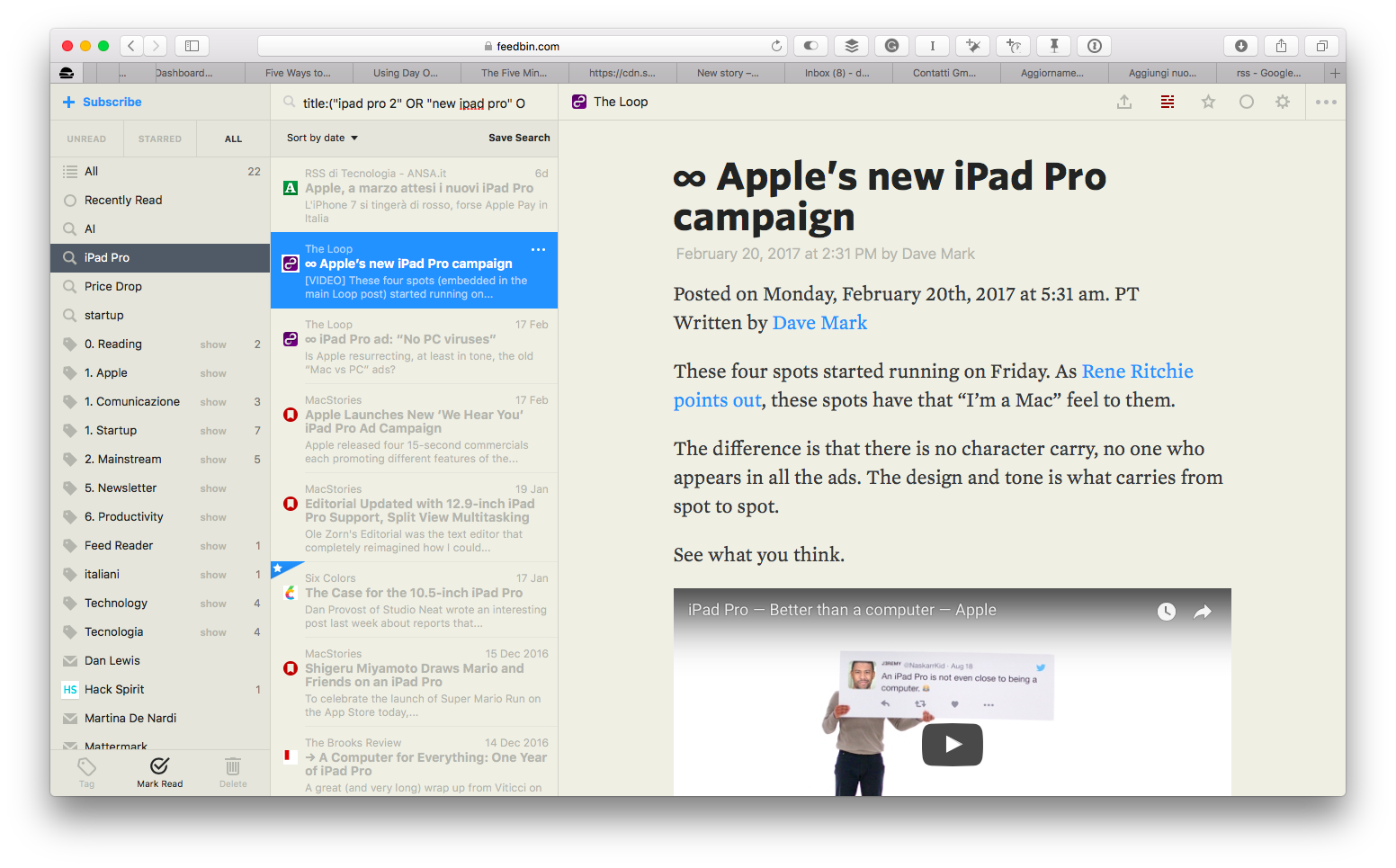
Task: Show feeds in 6. Productivity tag
Action: click(x=213, y=517)
